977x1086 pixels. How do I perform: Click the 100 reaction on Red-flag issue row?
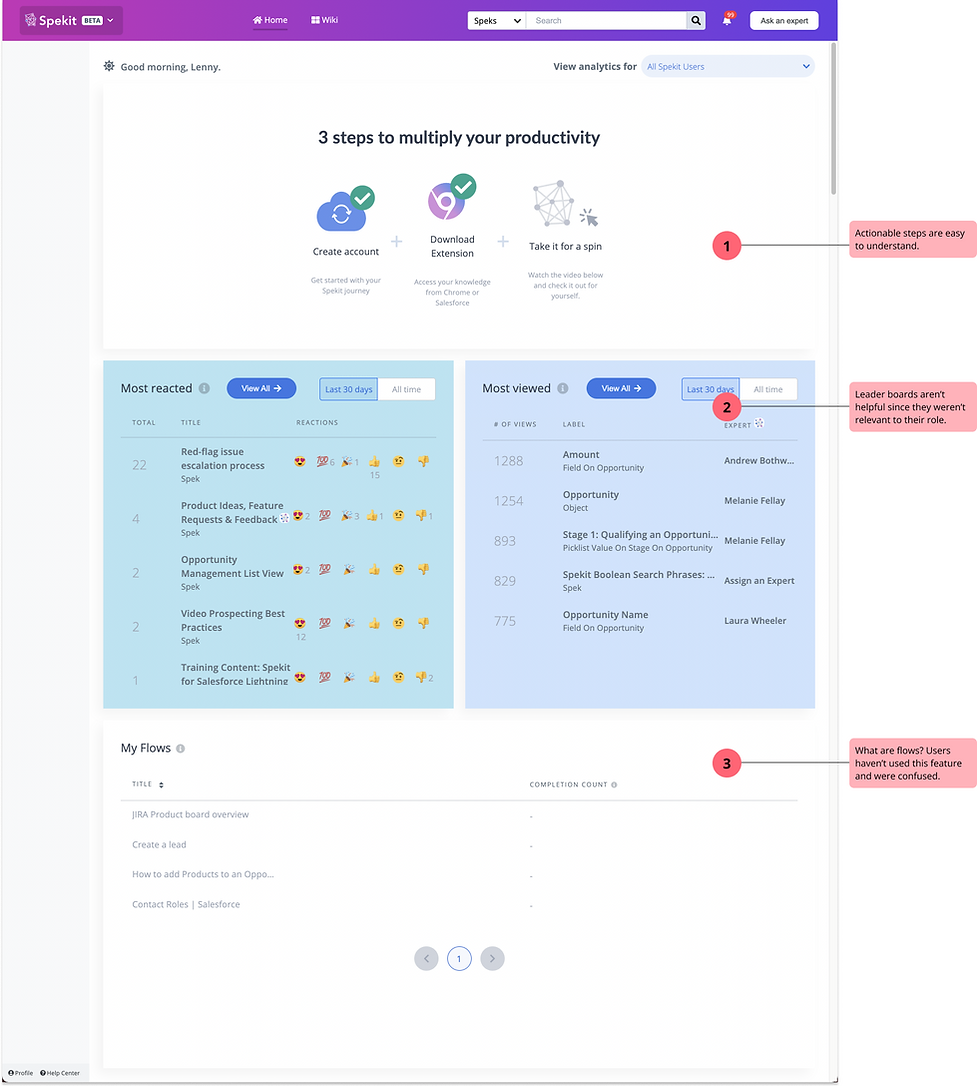pyautogui.click(x=322, y=461)
